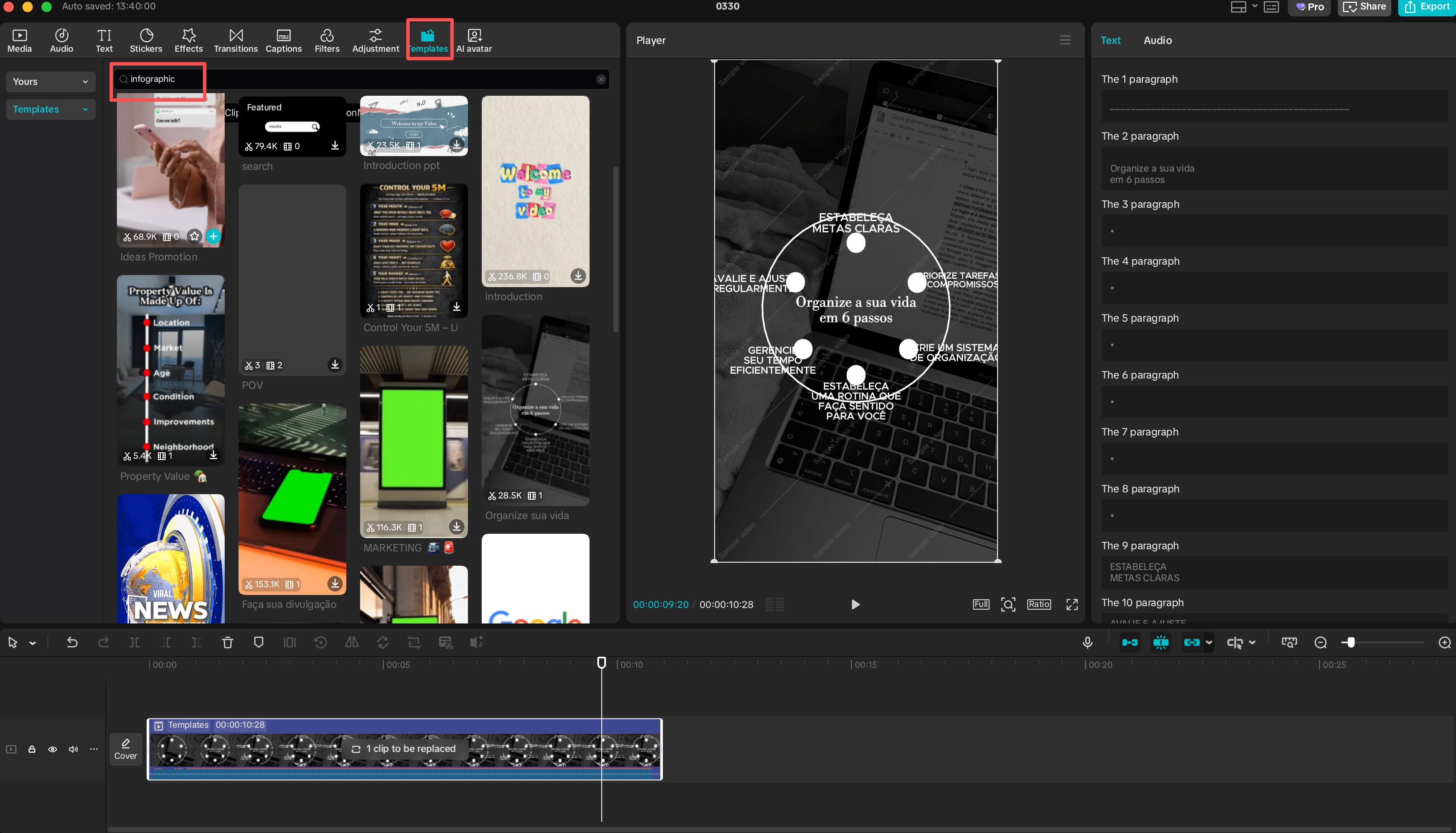
Task: Open the selection tool dropdown arrow
Action: (x=33, y=643)
